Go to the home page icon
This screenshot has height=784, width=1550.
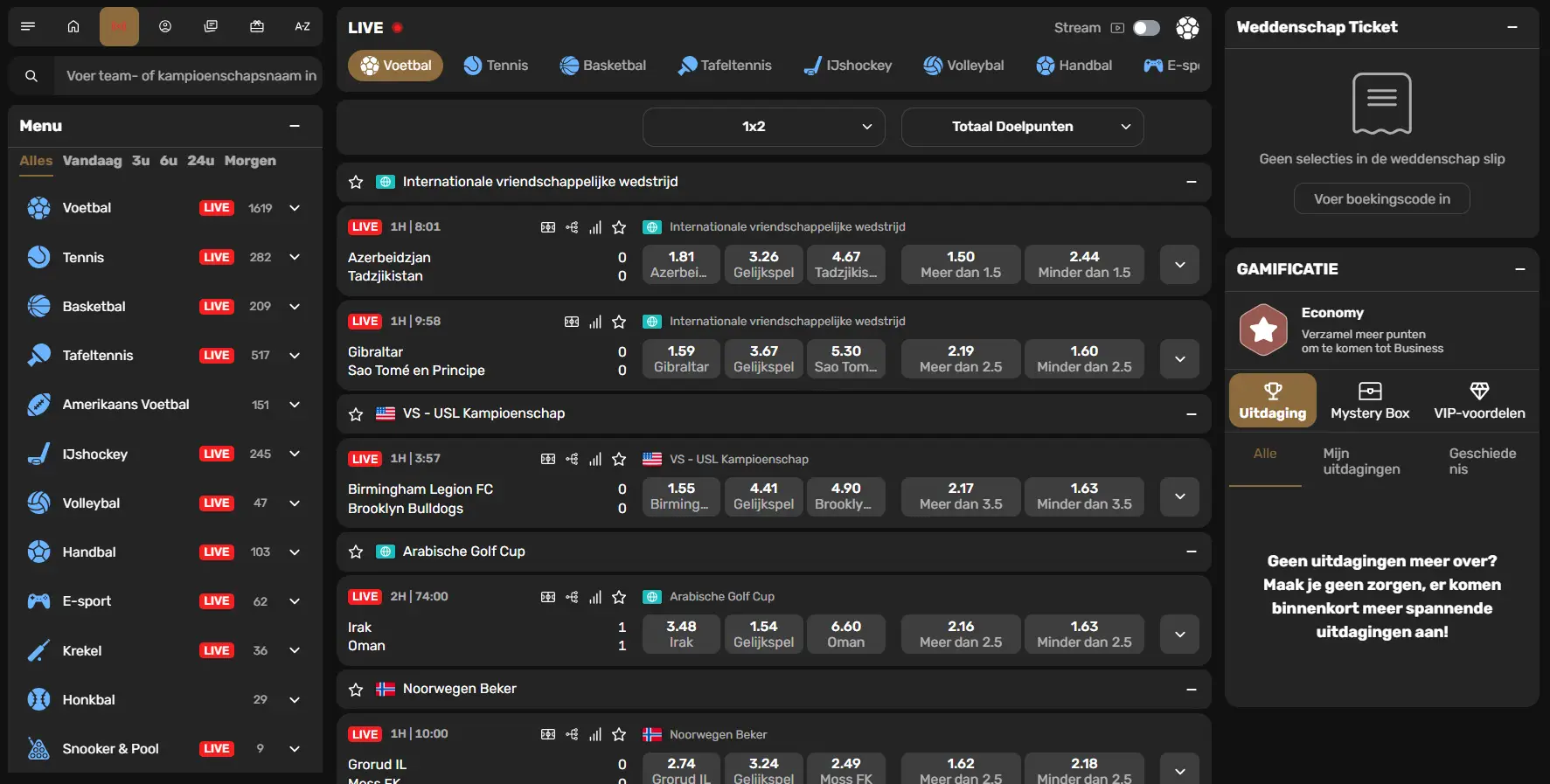(73, 26)
